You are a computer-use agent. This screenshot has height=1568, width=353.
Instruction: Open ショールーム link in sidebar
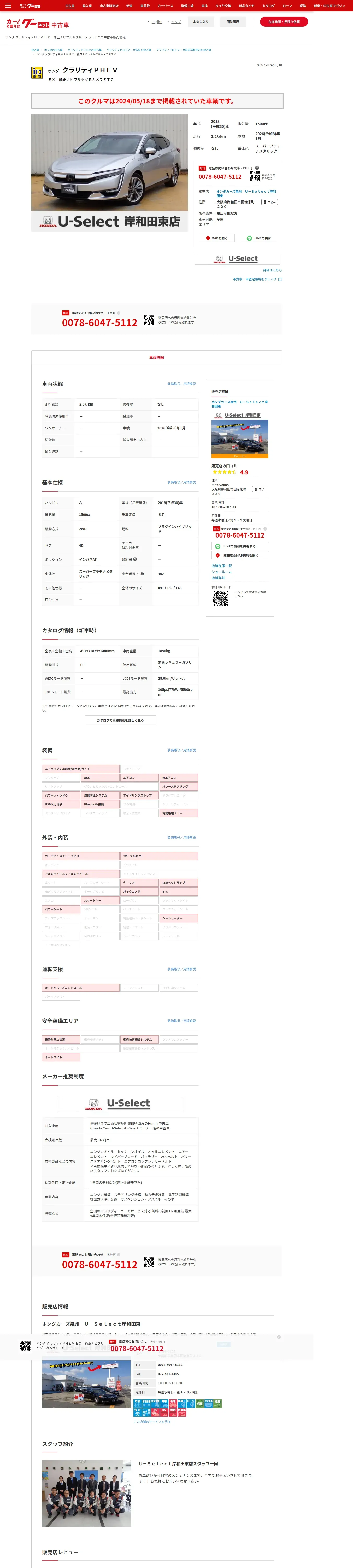click(x=221, y=572)
